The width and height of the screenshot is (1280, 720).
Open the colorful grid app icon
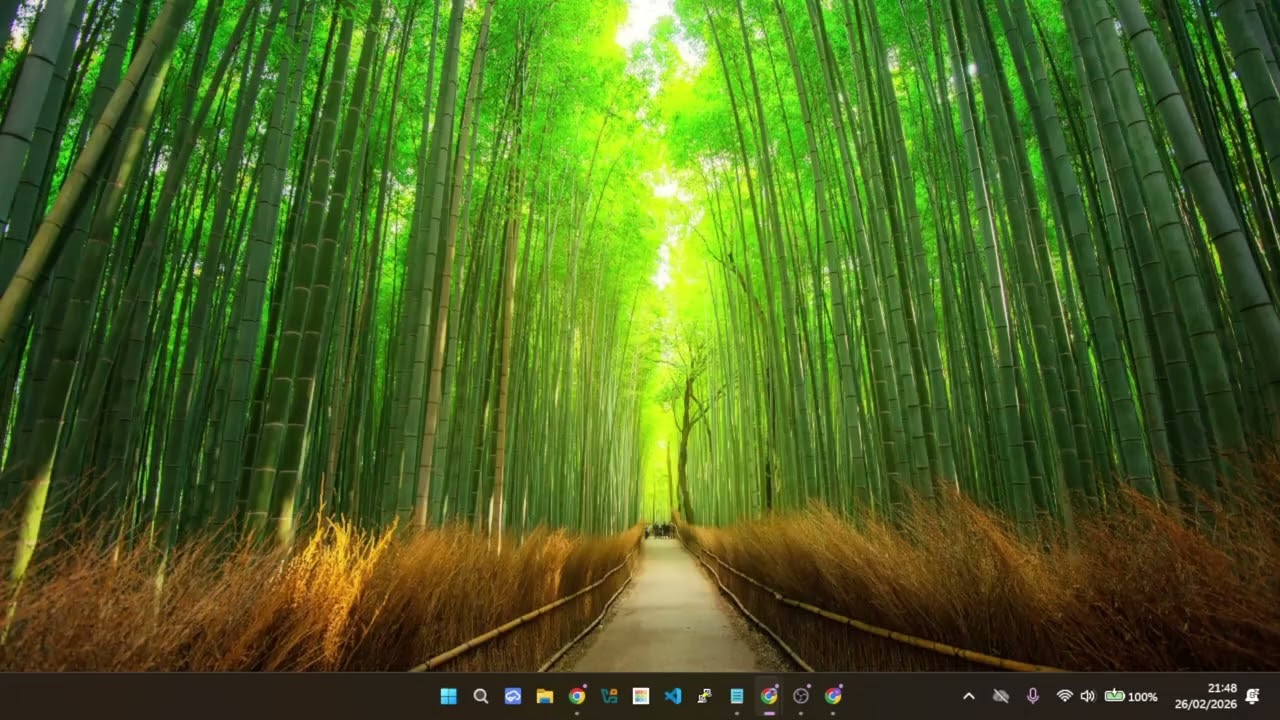(x=641, y=696)
